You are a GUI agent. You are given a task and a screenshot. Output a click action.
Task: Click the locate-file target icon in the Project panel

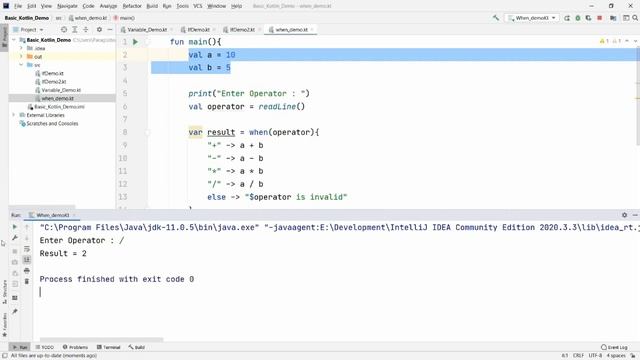tap(64, 29)
